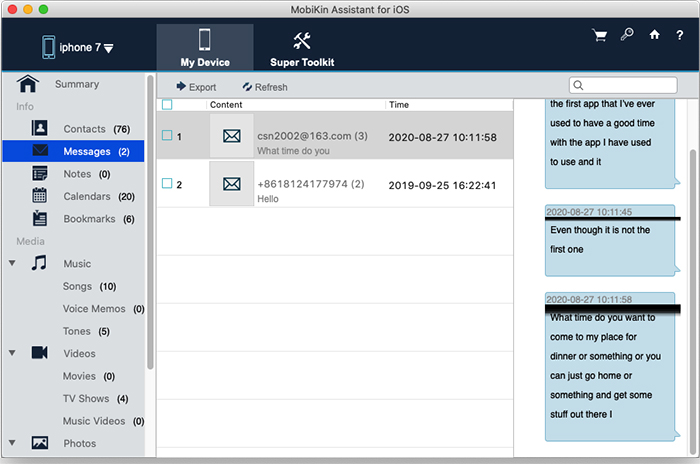This screenshot has width=700, height=464.
Task: Check the box for message row 2
Action: [x=167, y=183]
